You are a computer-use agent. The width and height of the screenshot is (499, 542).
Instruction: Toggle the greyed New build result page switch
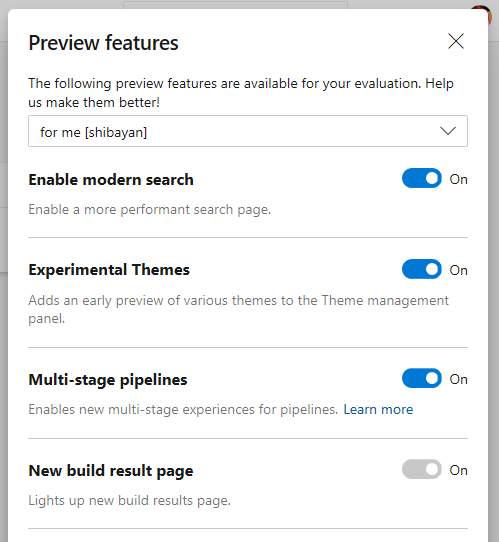[422, 469]
